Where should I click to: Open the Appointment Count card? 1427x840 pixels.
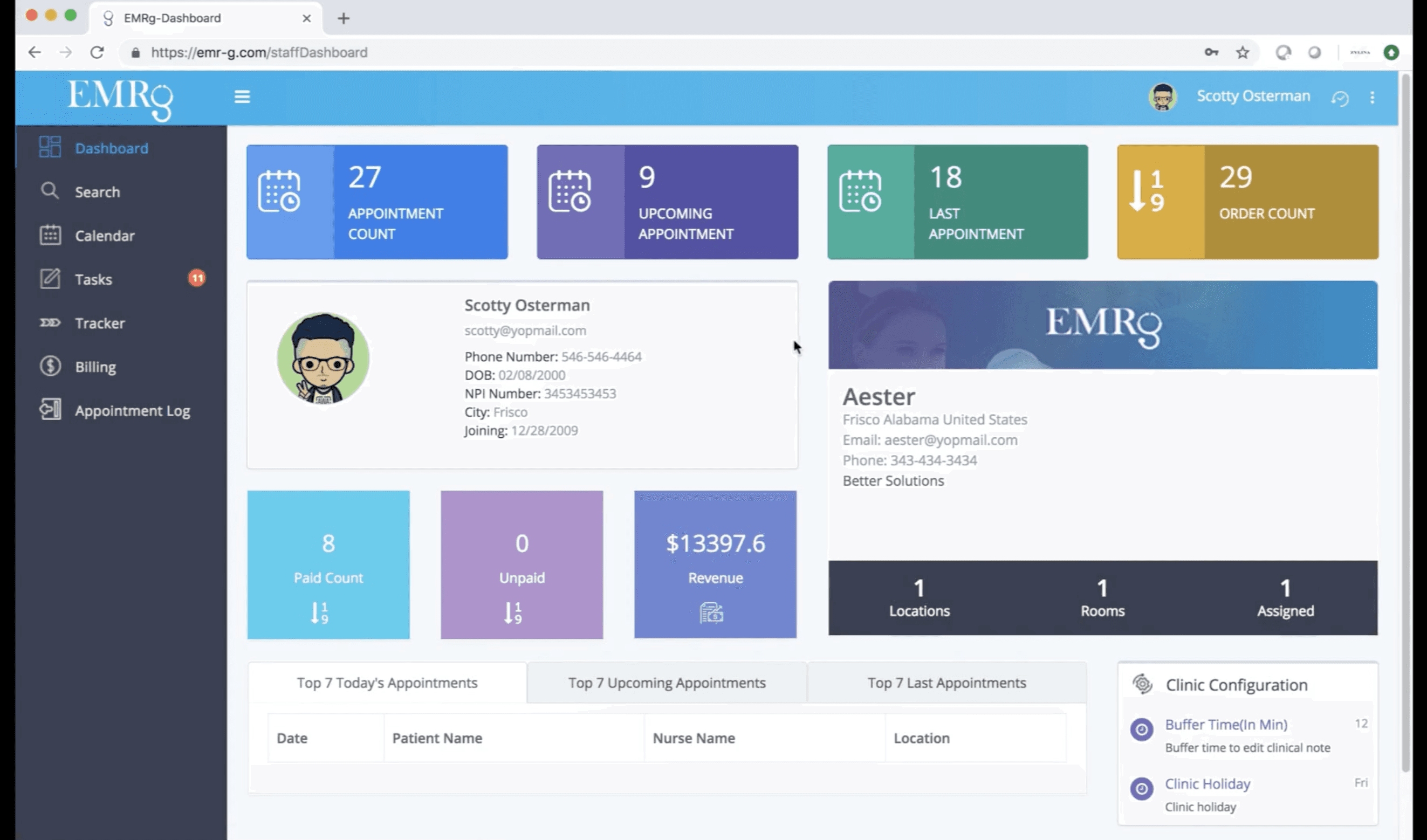(376, 202)
